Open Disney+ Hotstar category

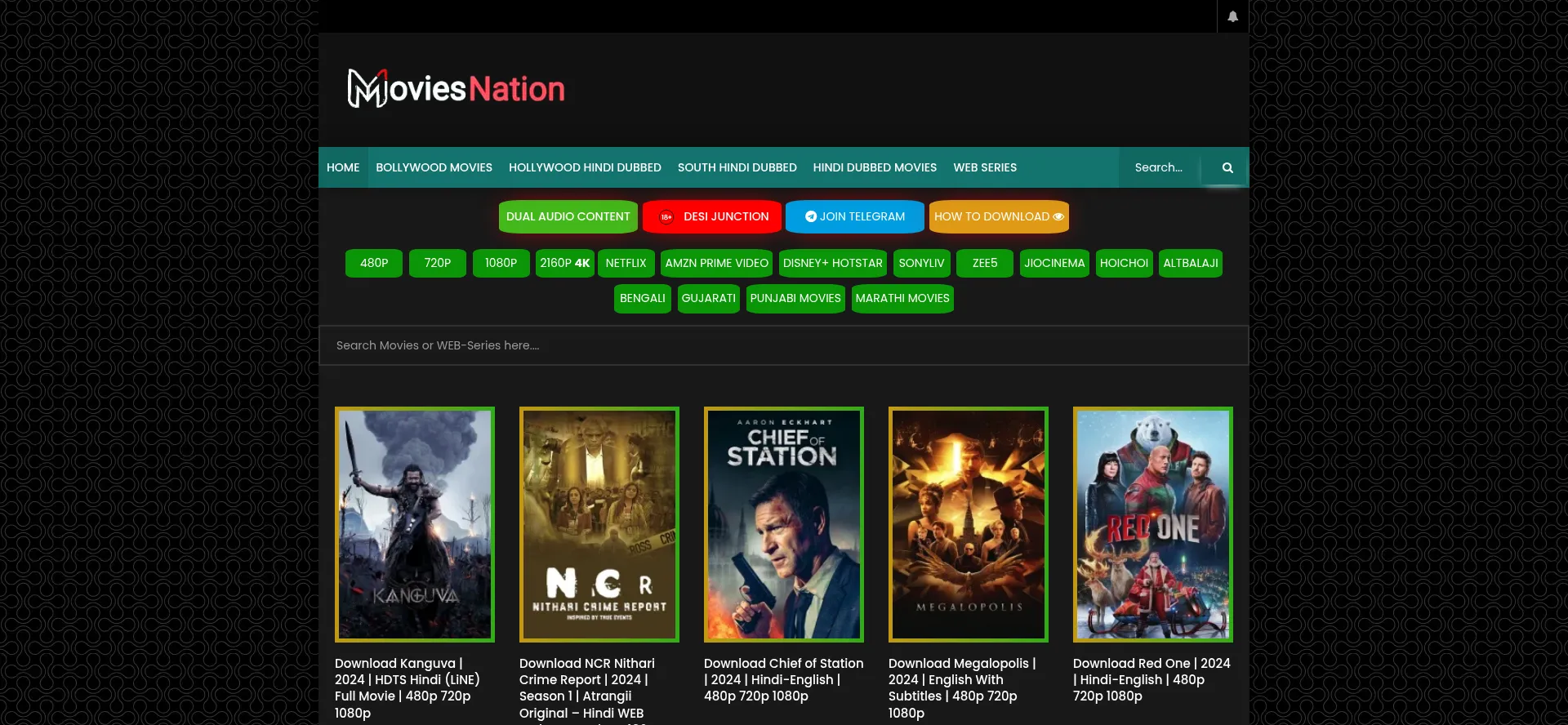tap(833, 263)
